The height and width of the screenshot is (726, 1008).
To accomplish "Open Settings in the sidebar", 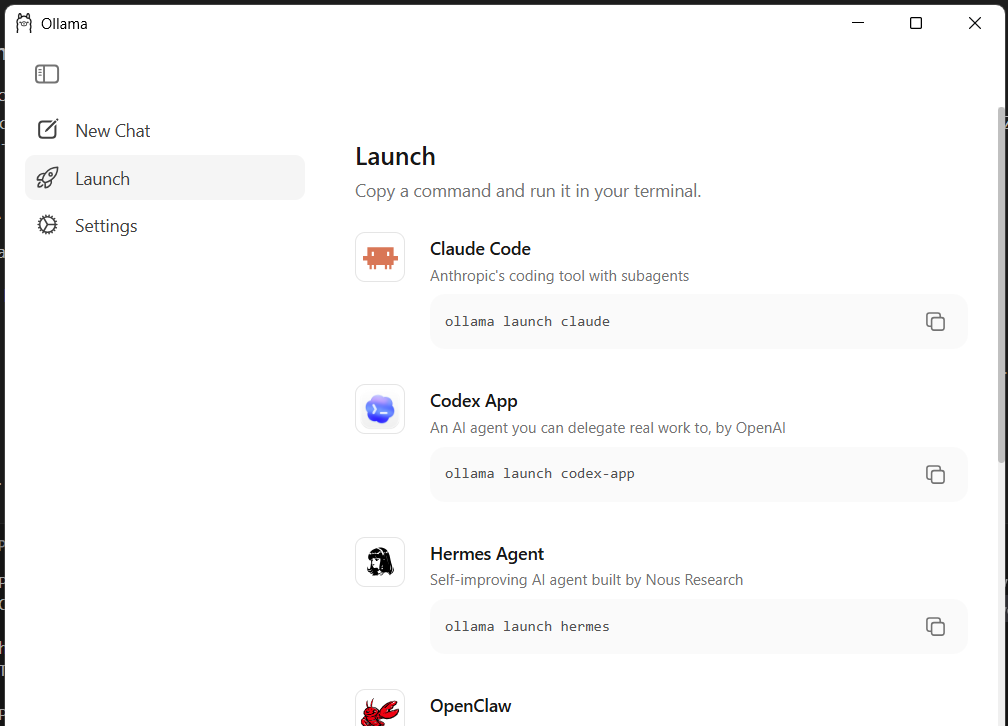I will click(165, 226).
